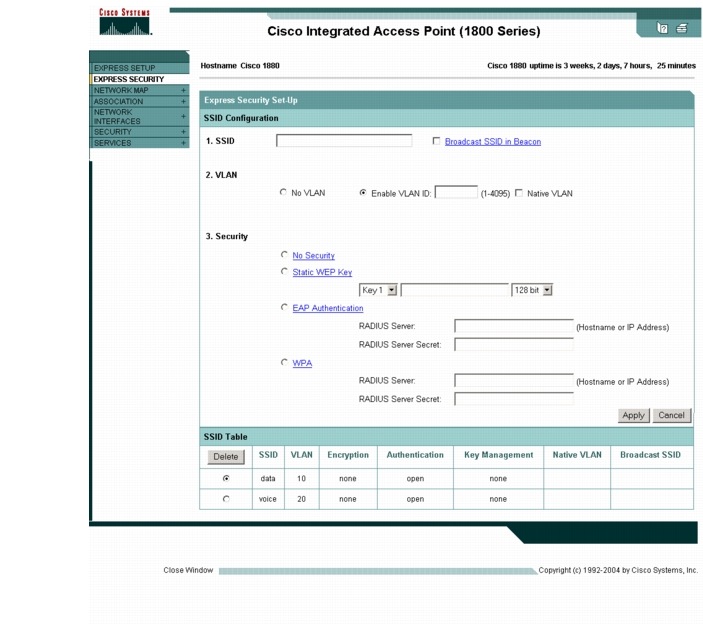Focus the WPA RADIUS Server Secret field
Image resolution: width=703 pixels, height=633 pixels.
click(513, 399)
